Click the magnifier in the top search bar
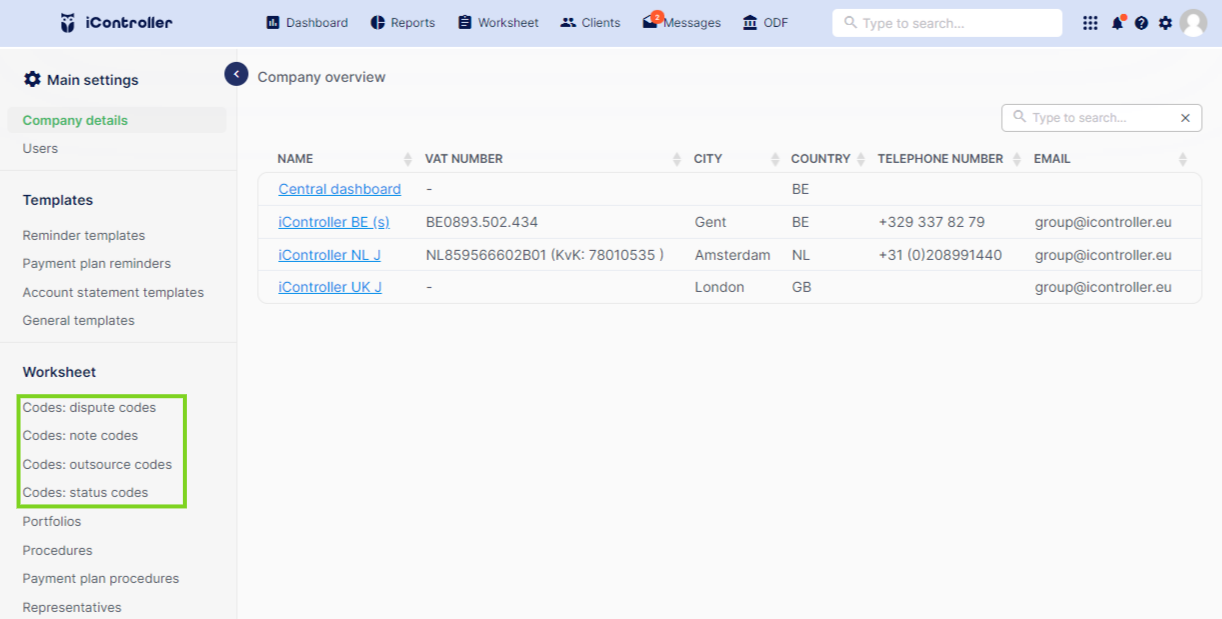 click(851, 22)
